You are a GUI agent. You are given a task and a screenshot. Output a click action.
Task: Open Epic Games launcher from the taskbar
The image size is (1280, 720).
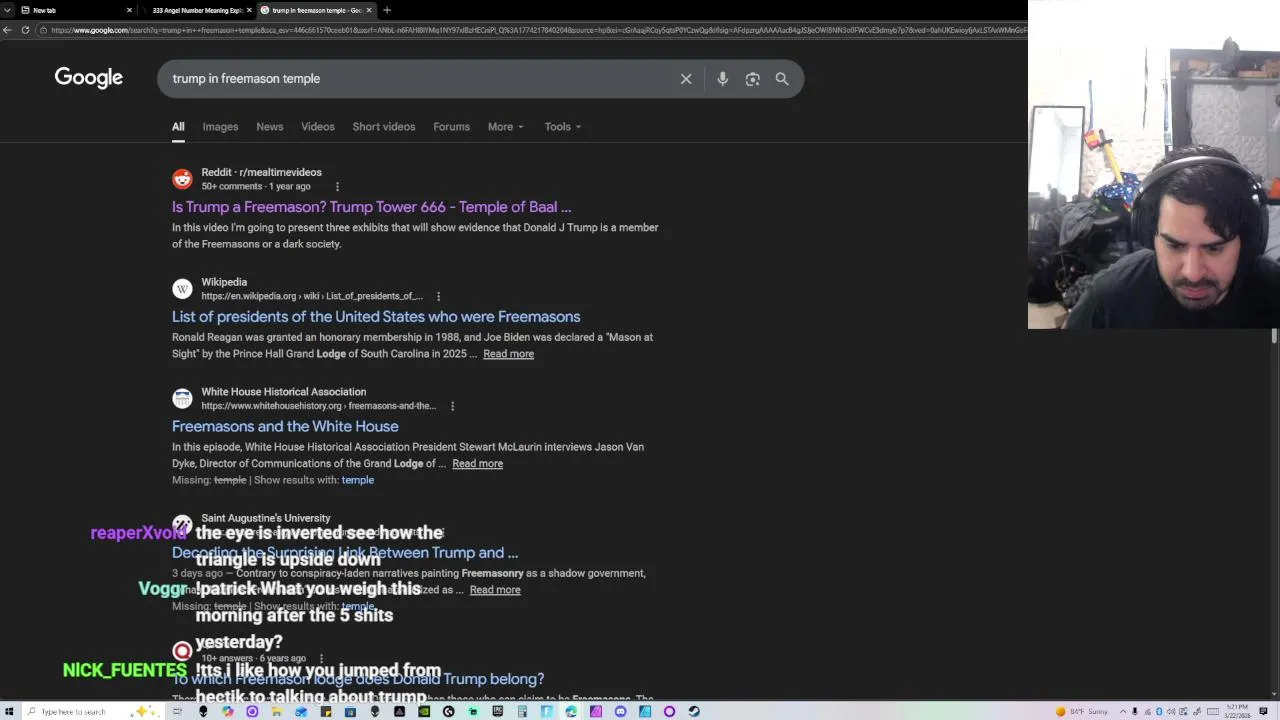click(x=497, y=711)
